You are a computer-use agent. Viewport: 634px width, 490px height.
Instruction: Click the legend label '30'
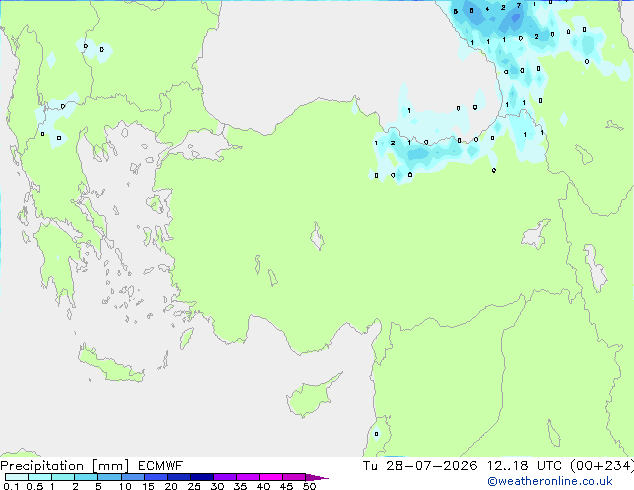(217, 486)
